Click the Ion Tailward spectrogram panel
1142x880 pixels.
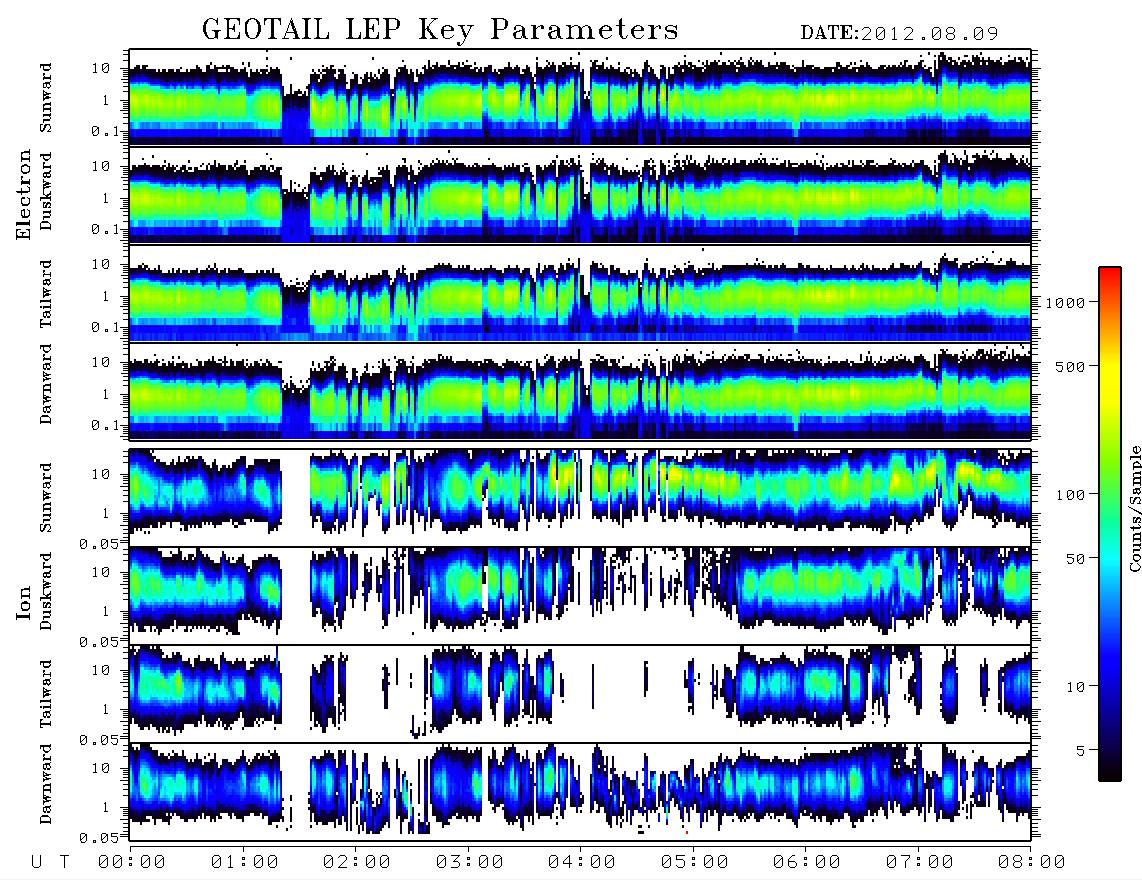[x=580, y=694]
